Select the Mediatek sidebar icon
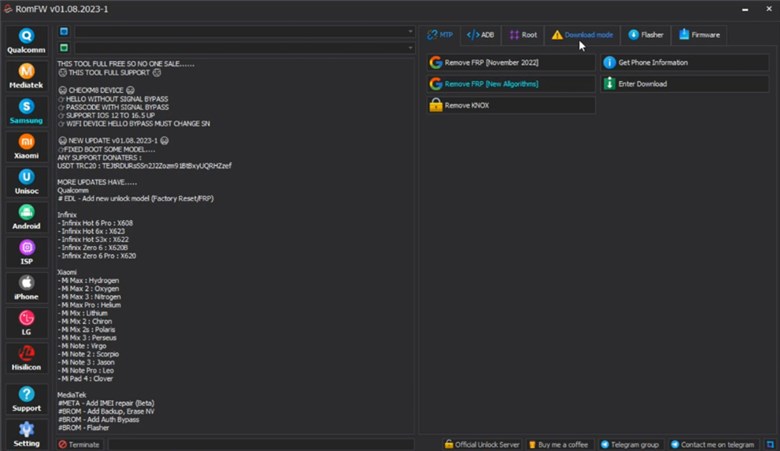 (x=26, y=76)
